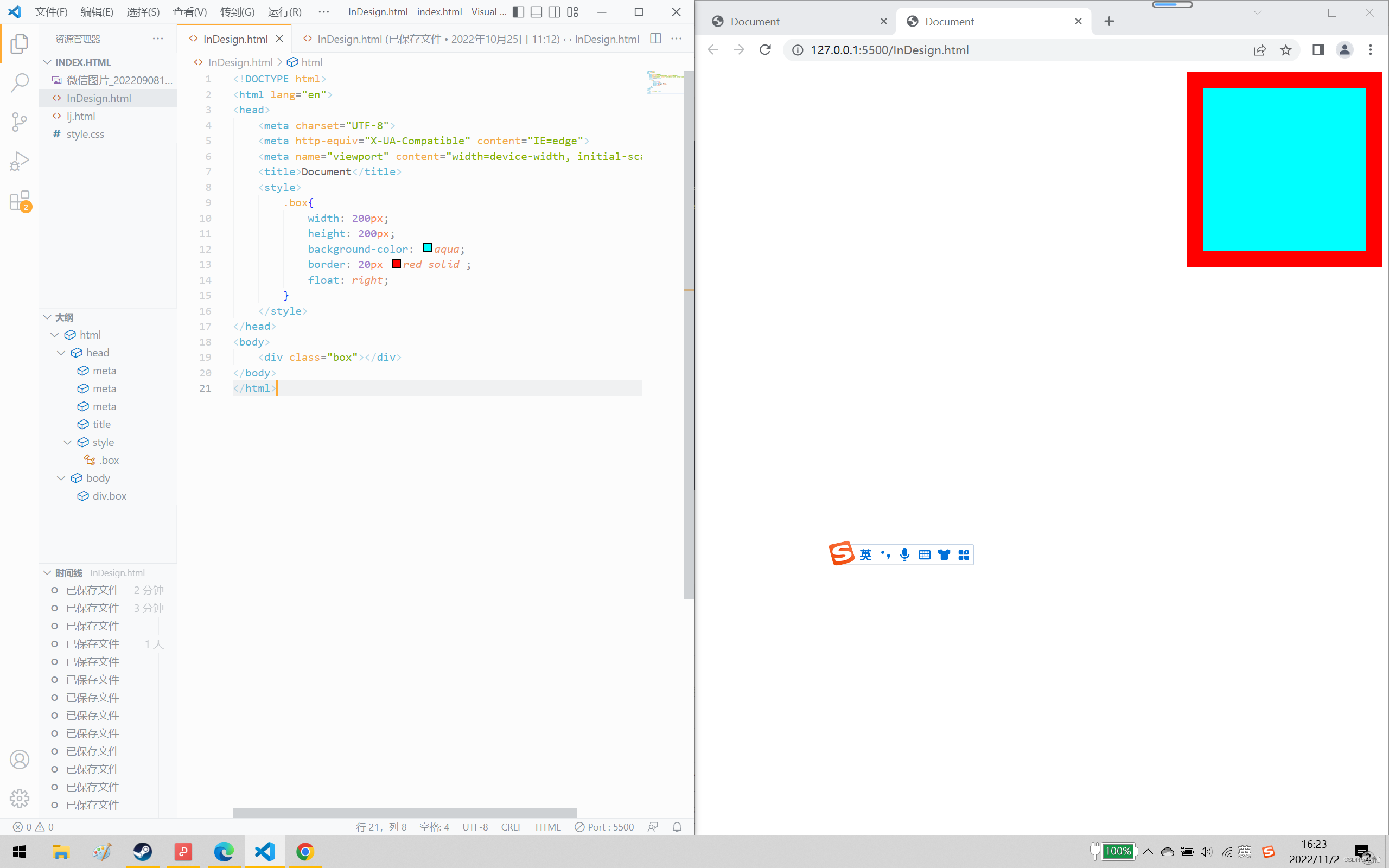Click the notifications bell in status bar

(677, 827)
